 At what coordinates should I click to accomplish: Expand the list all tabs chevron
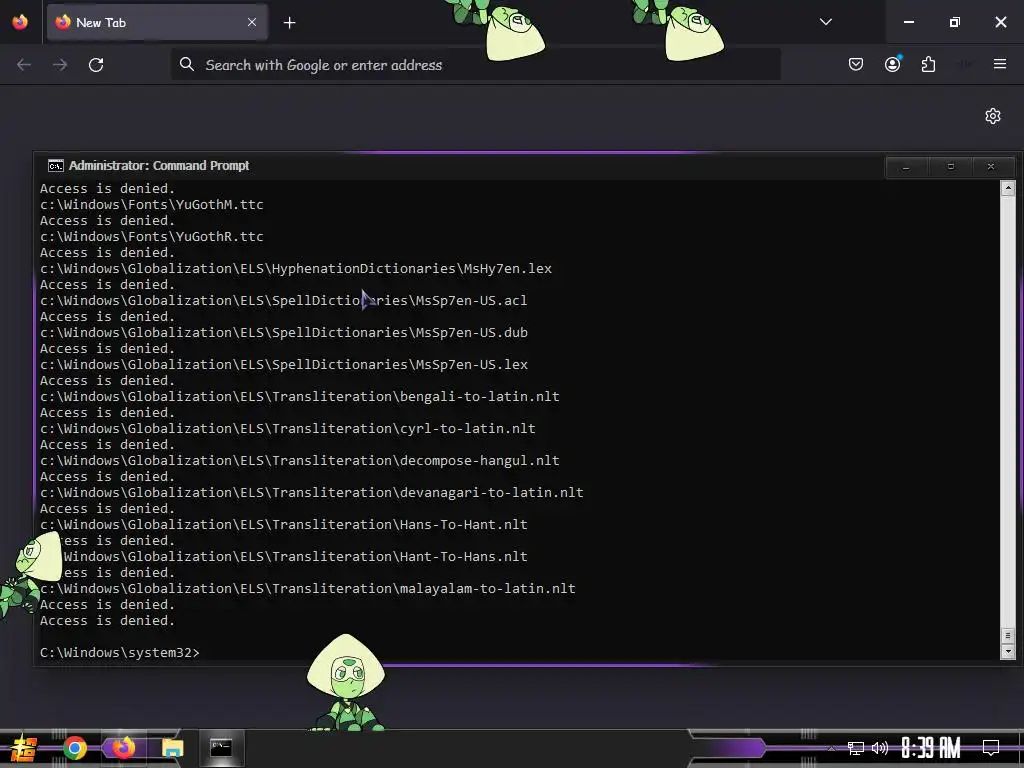825,22
